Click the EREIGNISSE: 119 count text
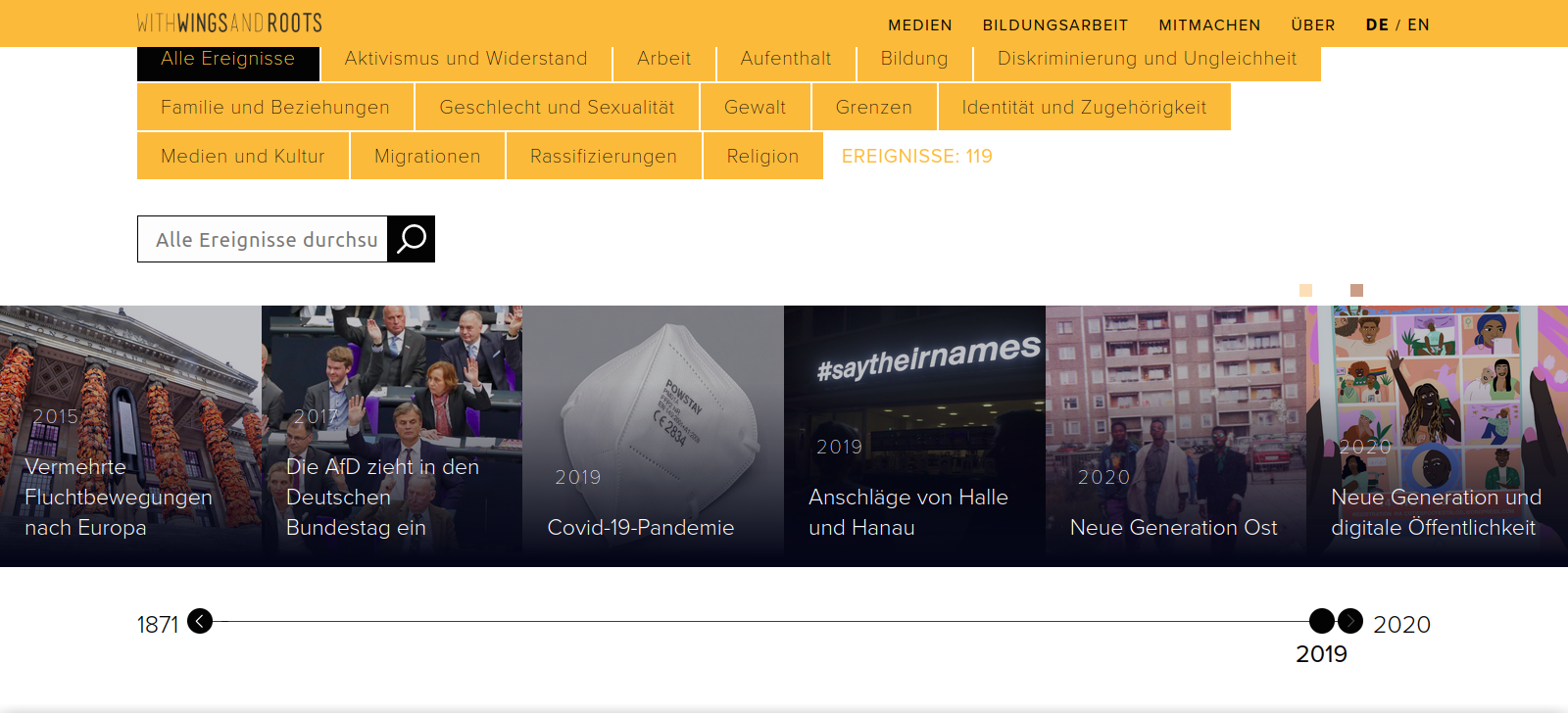The height and width of the screenshot is (713, 1568). coord(917,156)
